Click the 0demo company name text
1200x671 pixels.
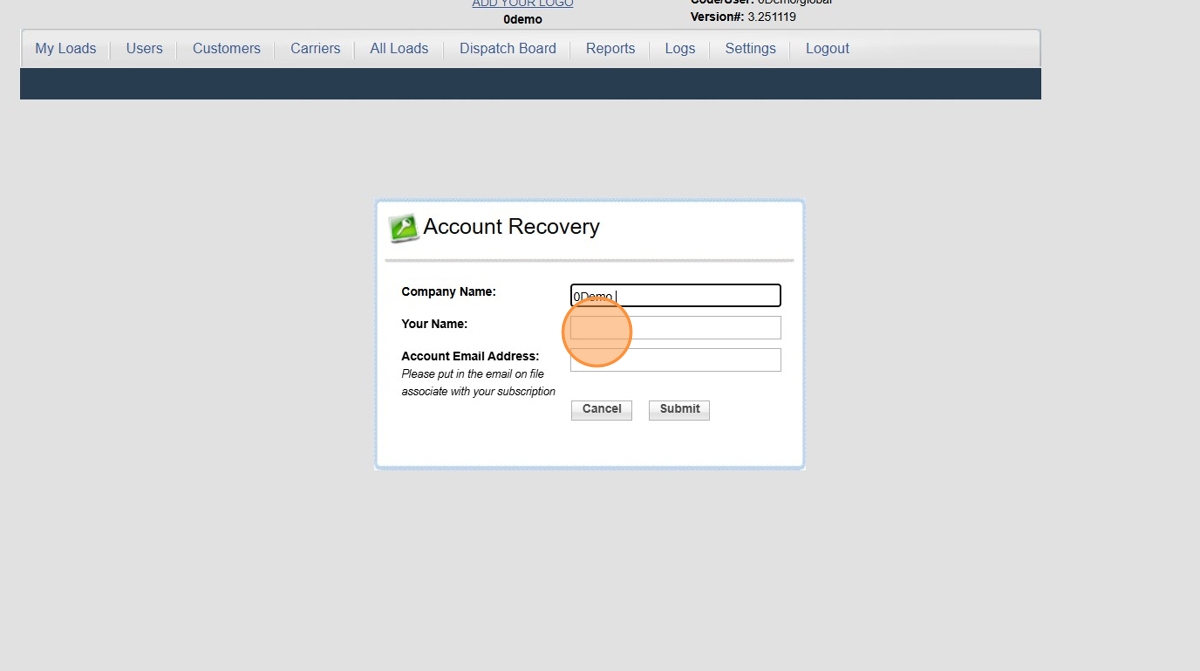(x=523, y=20)
